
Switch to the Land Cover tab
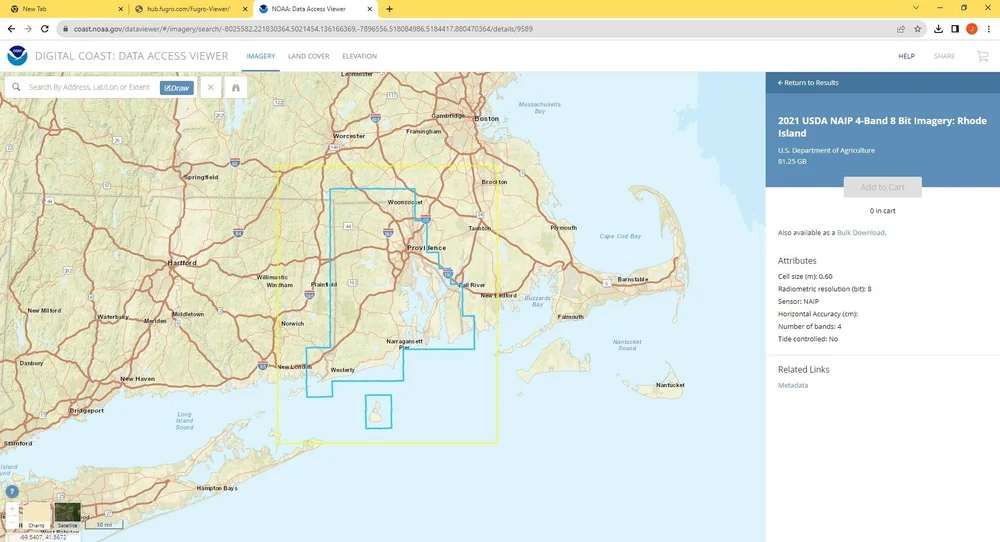coord(309,56)
